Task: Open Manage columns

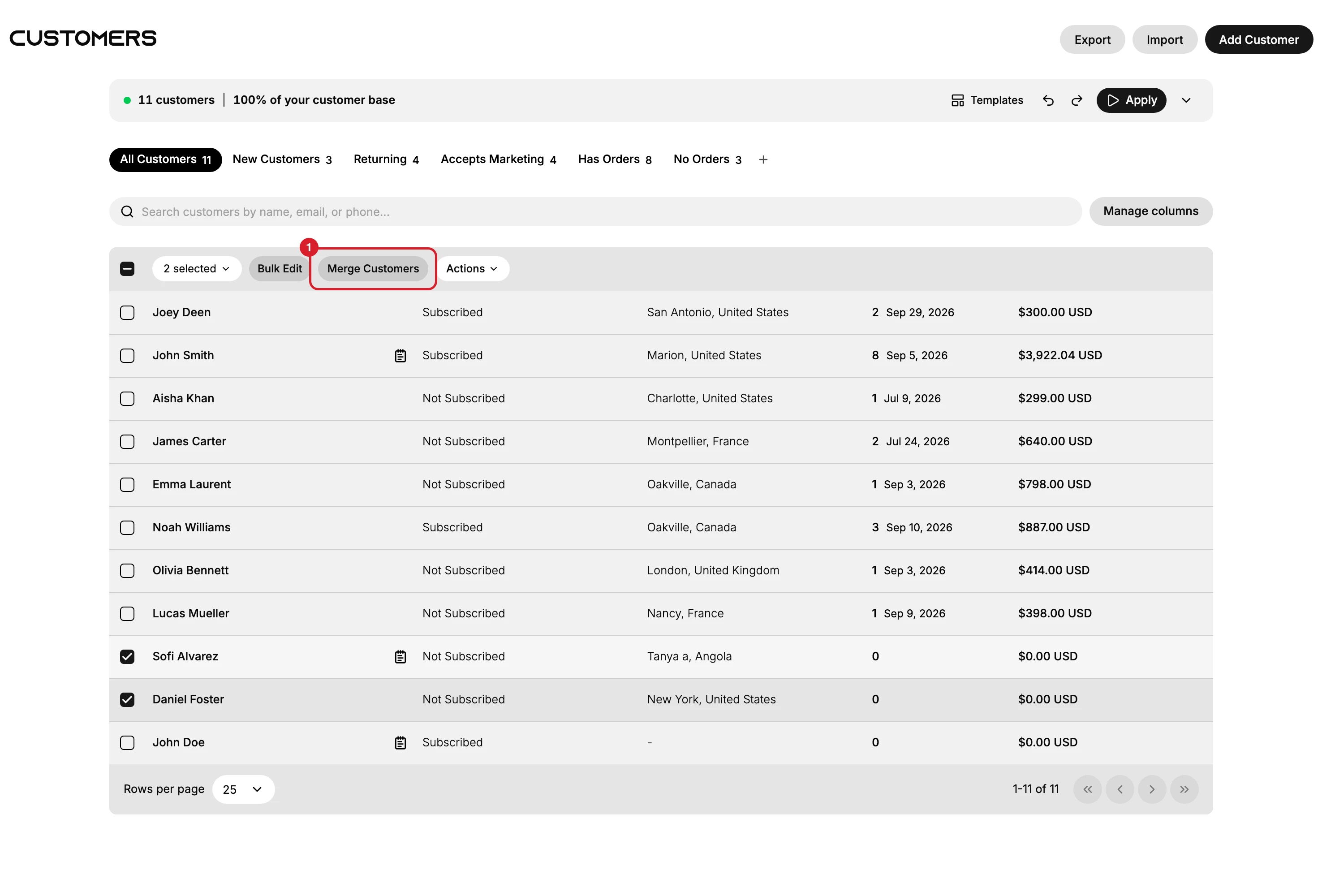Action: (x=1150, y=211)
